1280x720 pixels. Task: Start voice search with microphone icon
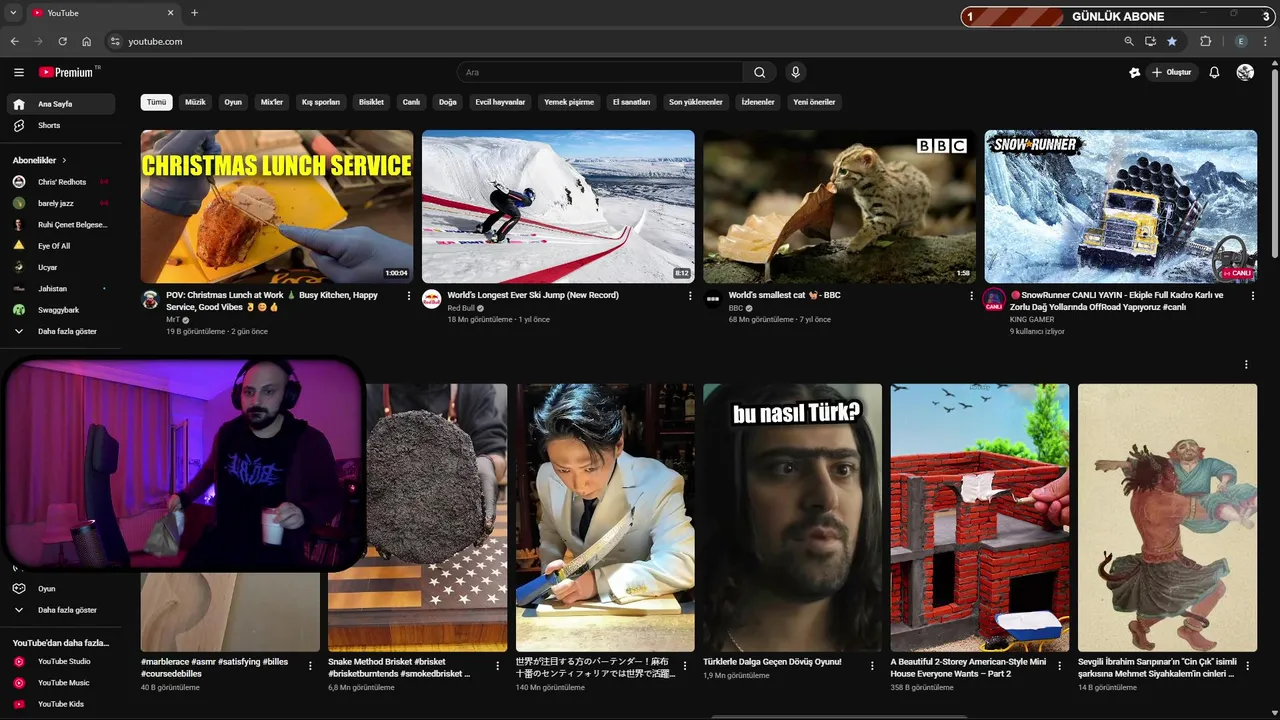[x=795, y=72]
